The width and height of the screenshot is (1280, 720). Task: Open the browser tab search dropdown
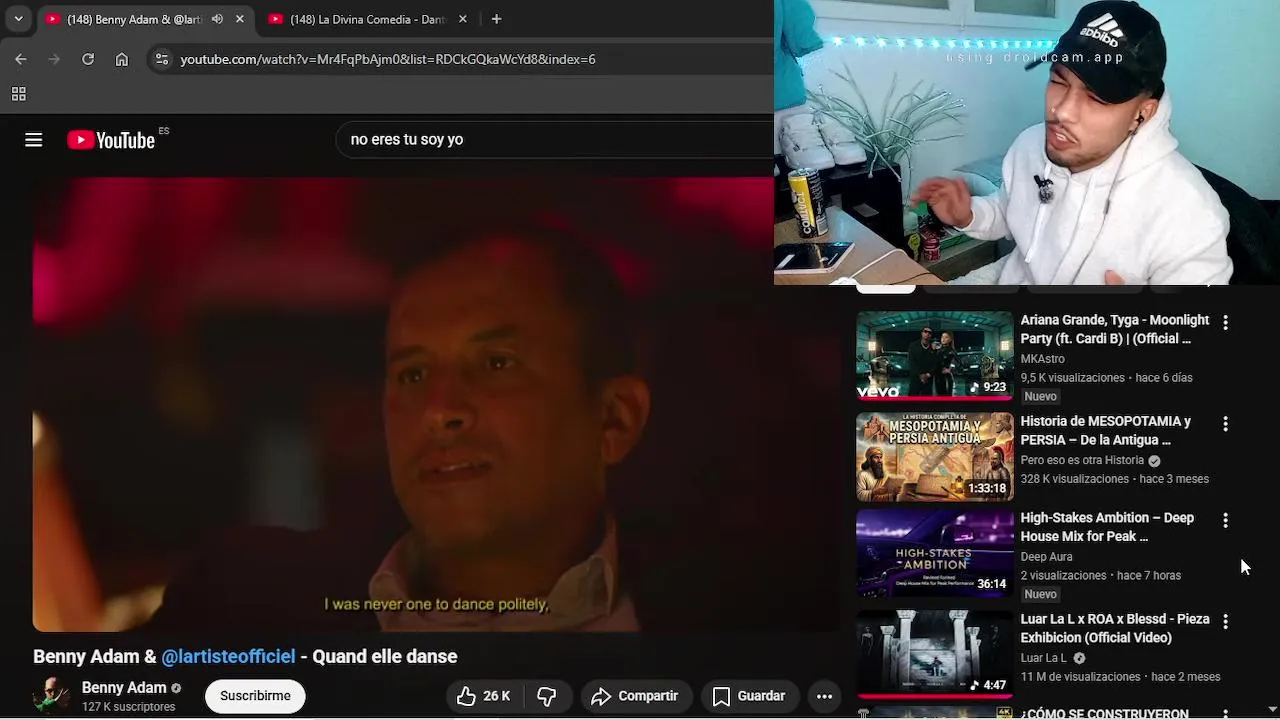click(x=18, y=19)
